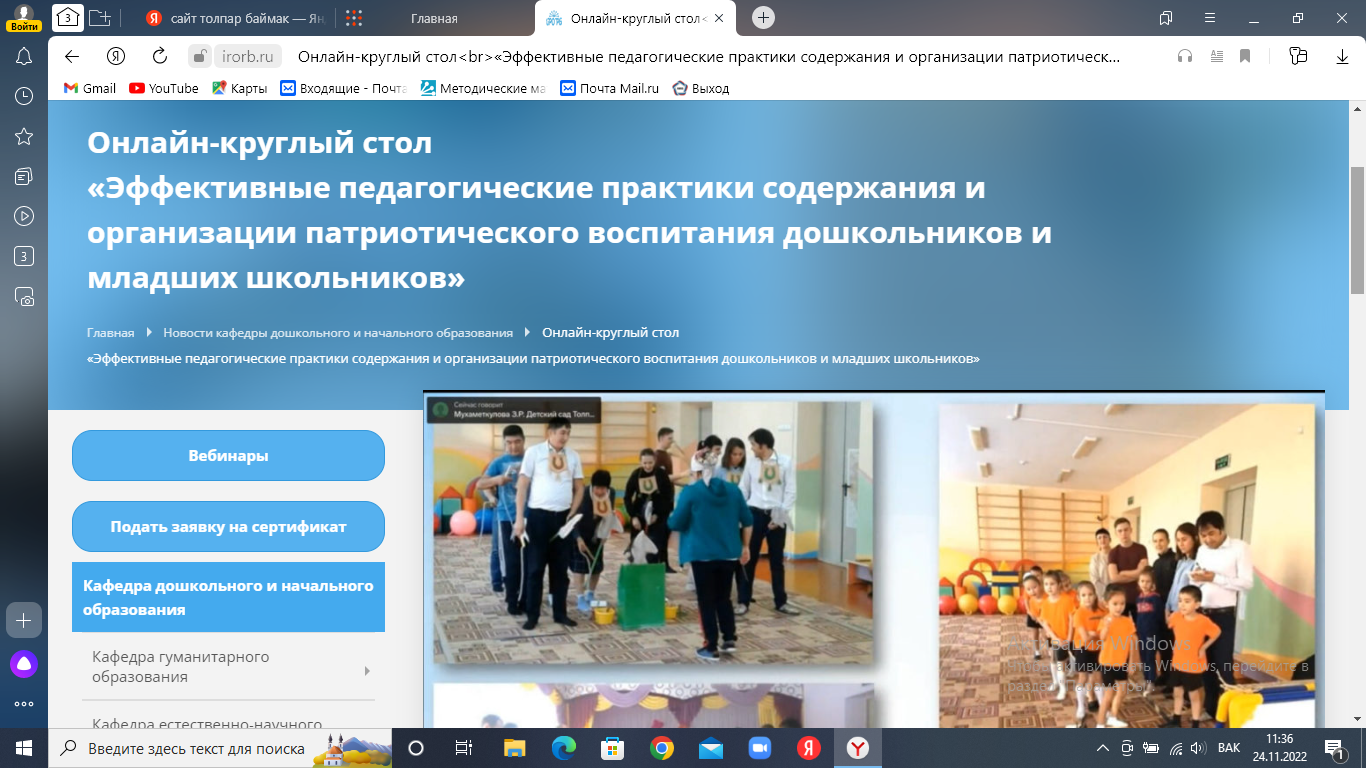Click the page vertical scrollbar

[1357, 250]
